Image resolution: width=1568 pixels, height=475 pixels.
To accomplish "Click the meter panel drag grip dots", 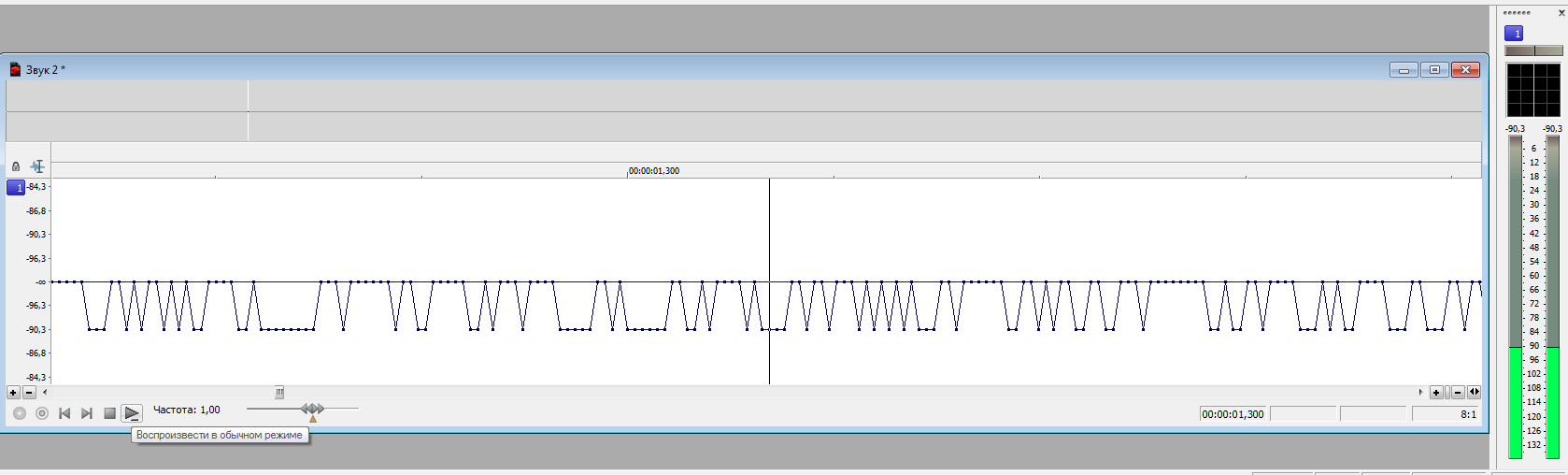I will coord(1517,13).
